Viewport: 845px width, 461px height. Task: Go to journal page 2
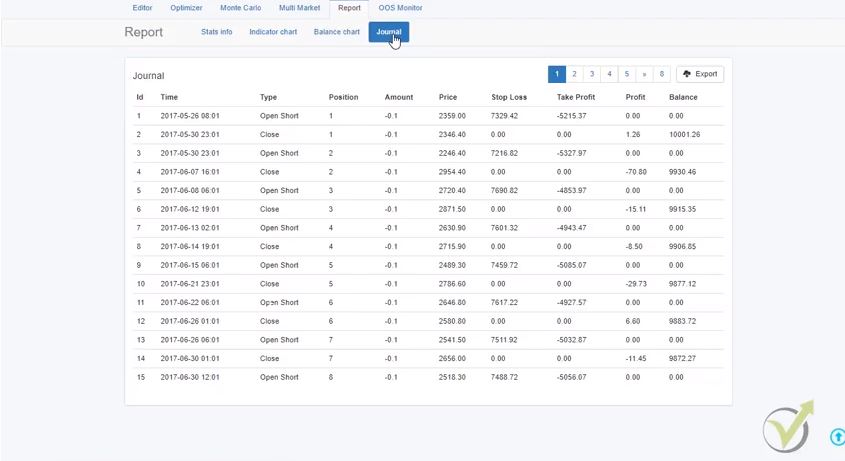tap(574, 74)
